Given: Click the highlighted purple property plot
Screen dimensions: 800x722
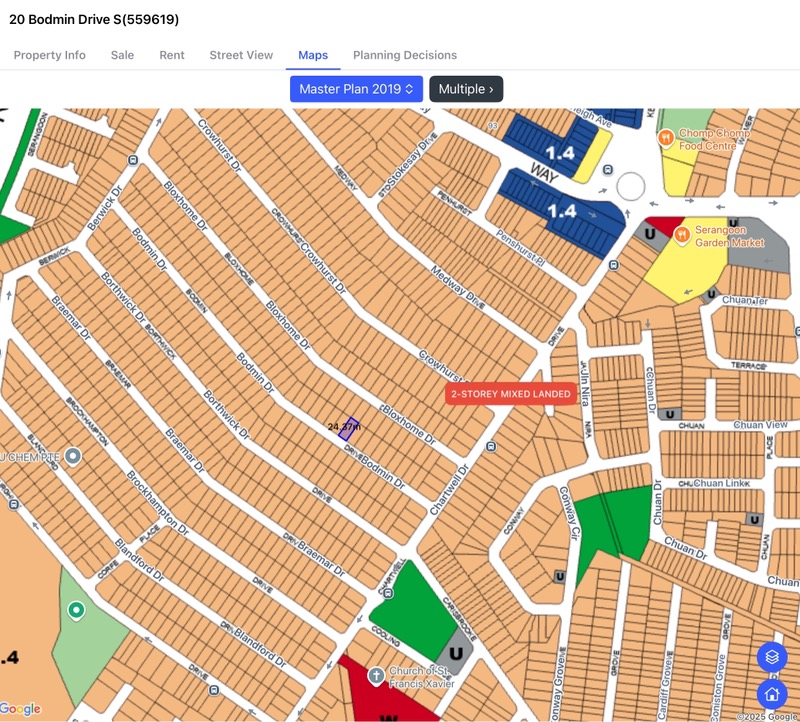Looking at the screenshot, I should click(348, 429).
